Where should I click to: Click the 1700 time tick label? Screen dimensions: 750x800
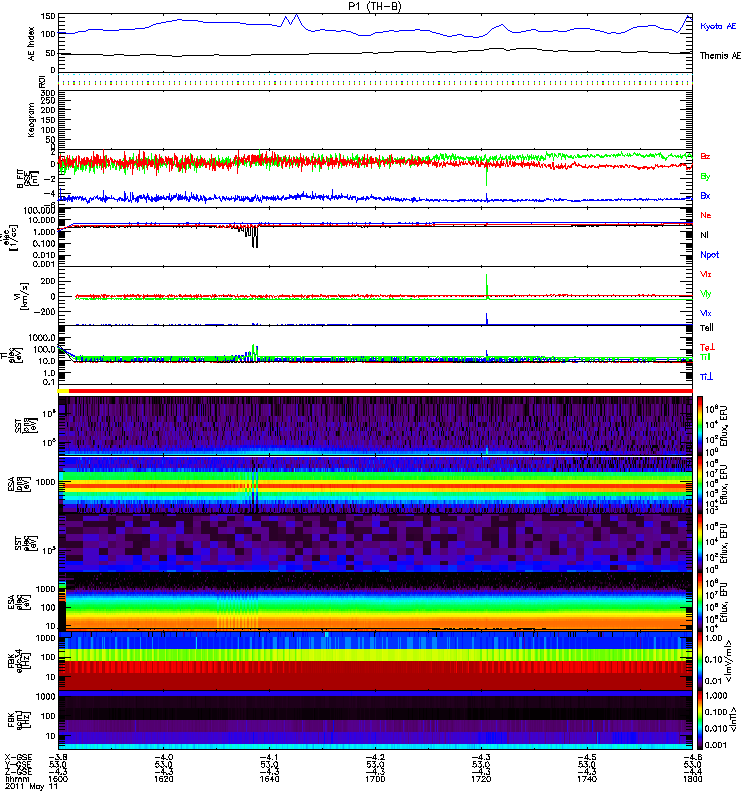pyautogui.click(x=375, y=779)
